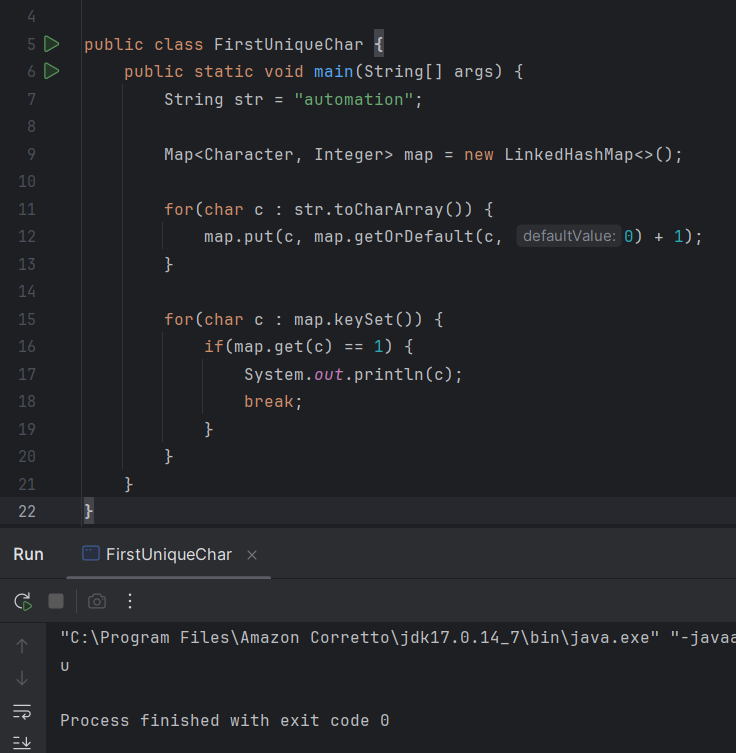Jump down the stack trace with the down arrow
The height and width of the screenshot is (753, 736).
22,678
